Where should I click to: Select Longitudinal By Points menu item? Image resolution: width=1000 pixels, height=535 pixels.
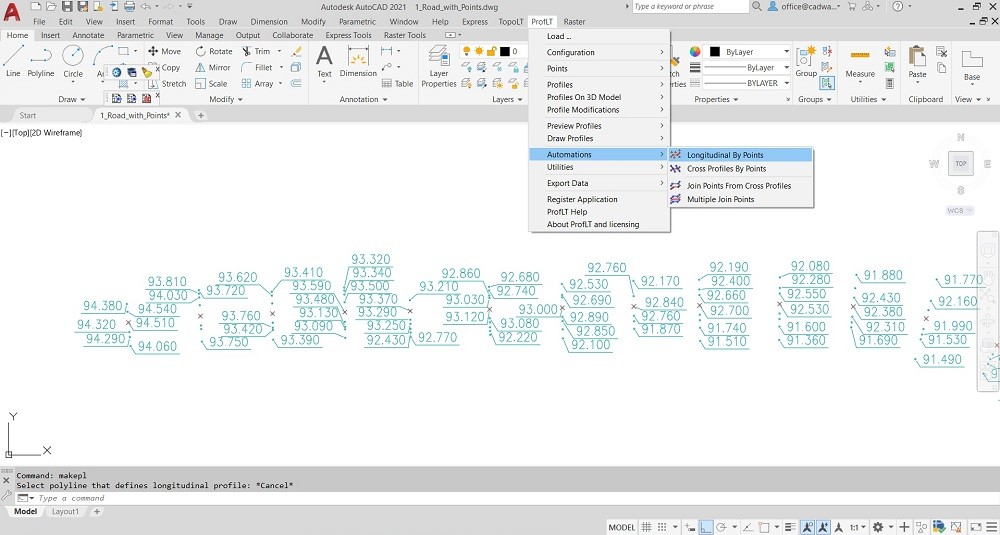pyautogui.click(x=740, y=155)
